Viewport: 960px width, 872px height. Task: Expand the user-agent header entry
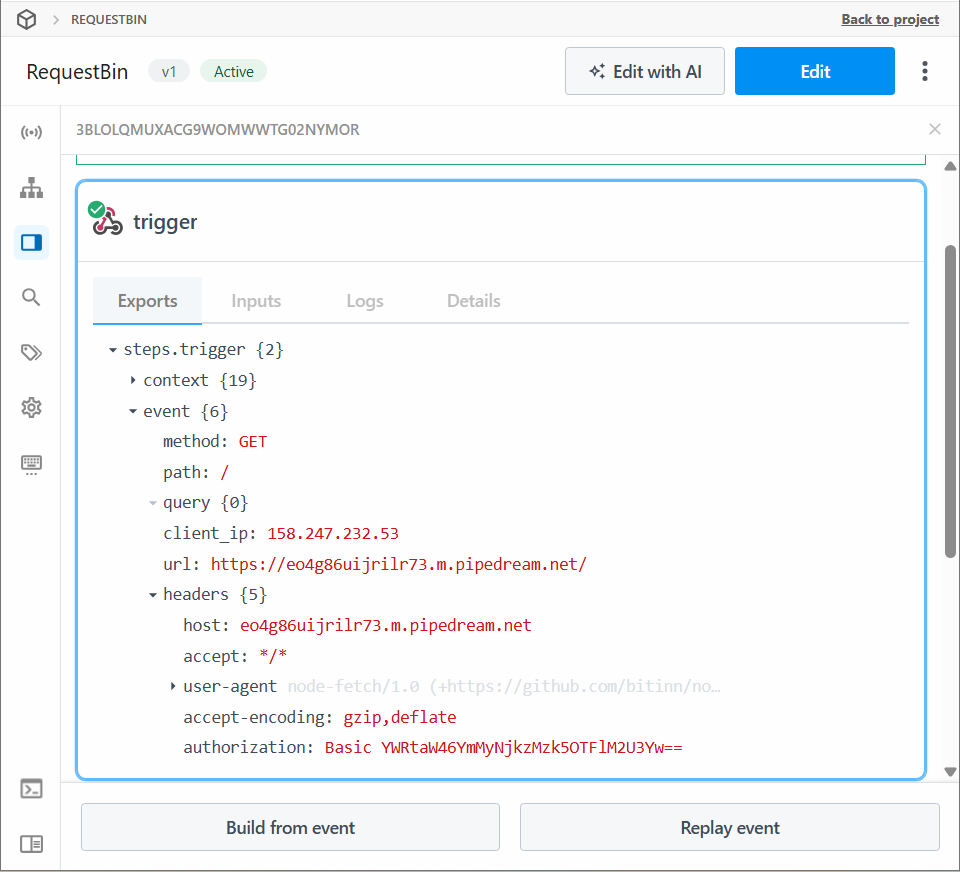click(173, 687)
